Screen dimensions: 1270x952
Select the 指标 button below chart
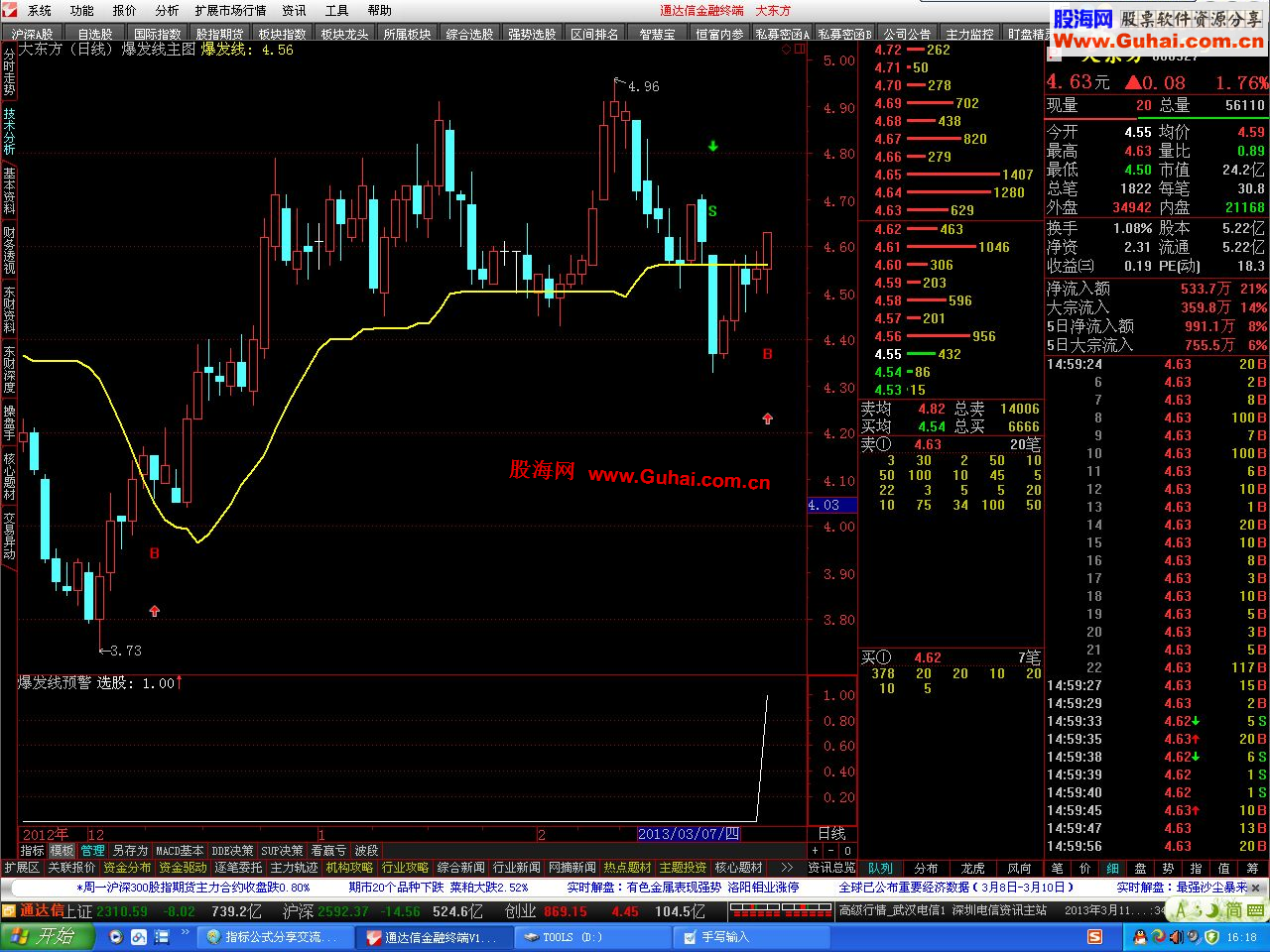(33, 851)
